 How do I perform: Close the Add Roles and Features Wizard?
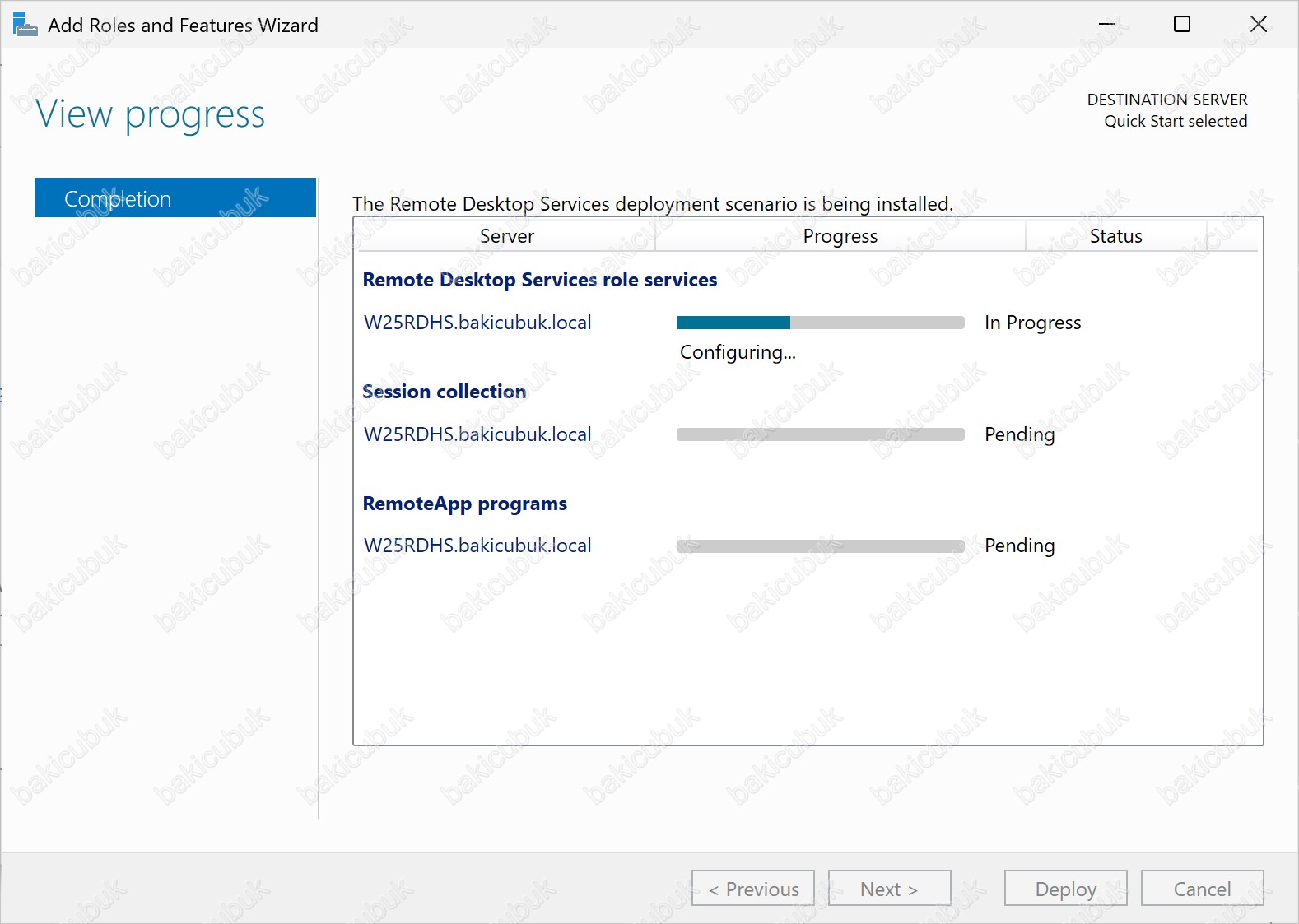click(1258, 25)
